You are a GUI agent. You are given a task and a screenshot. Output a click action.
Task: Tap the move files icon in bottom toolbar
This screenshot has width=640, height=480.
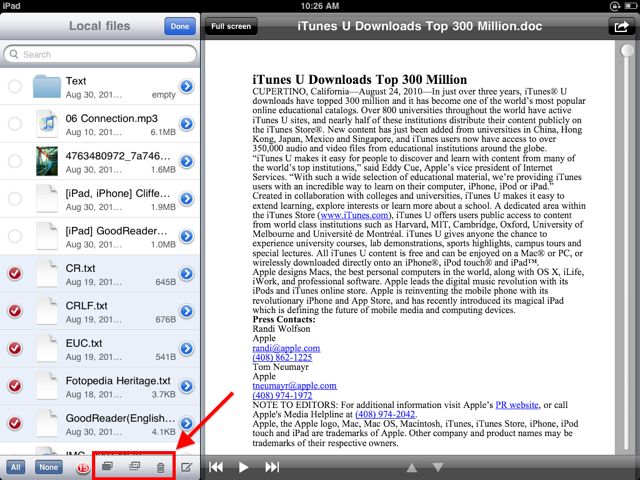pyautogui.click(x=134, y=466)
